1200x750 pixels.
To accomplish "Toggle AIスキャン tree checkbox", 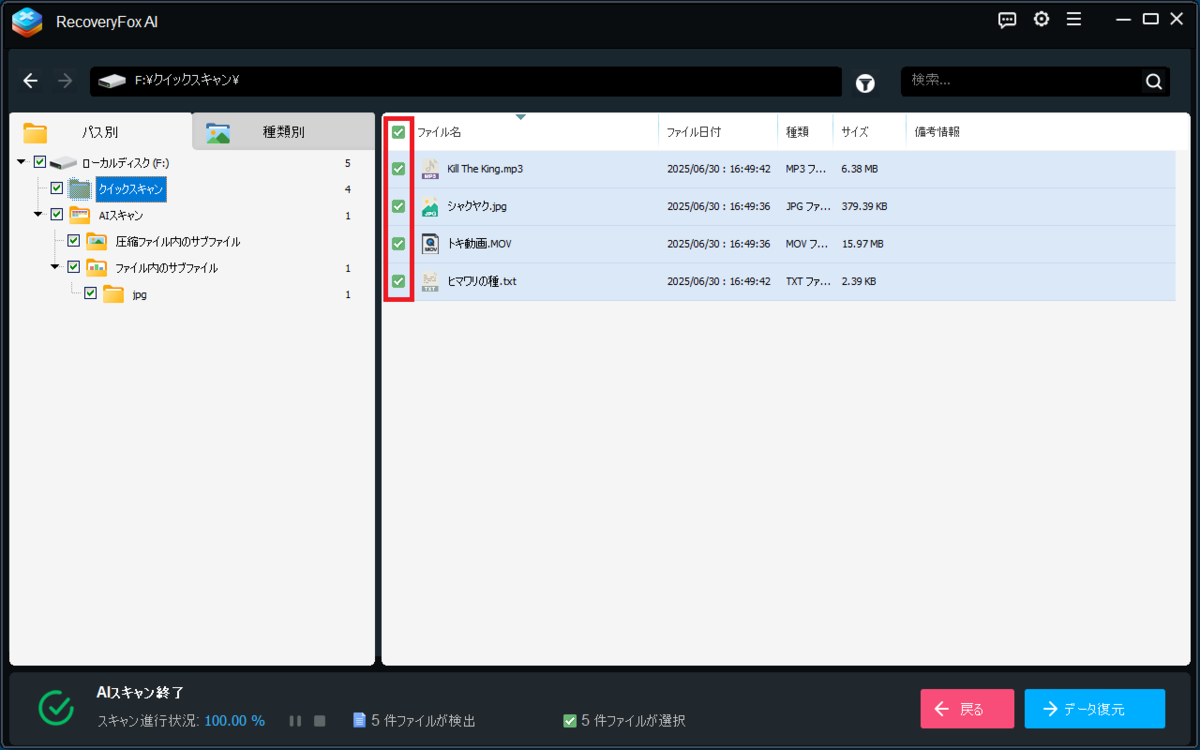I will [x=57, y=214].
